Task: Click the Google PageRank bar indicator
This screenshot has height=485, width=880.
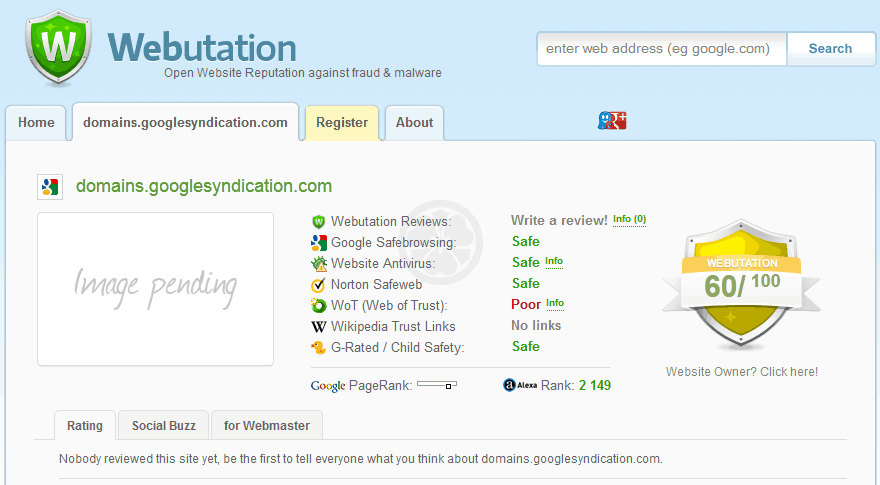Action: (x=437, y=385)
